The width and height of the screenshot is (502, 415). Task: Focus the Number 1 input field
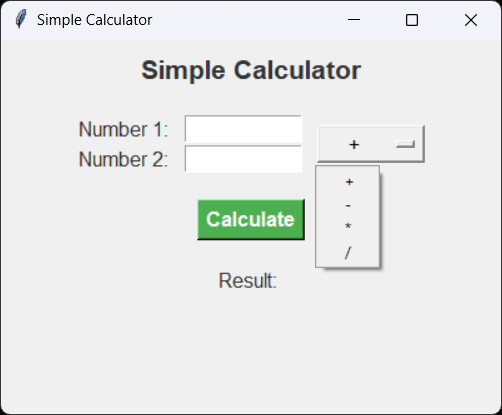[243, 129]
